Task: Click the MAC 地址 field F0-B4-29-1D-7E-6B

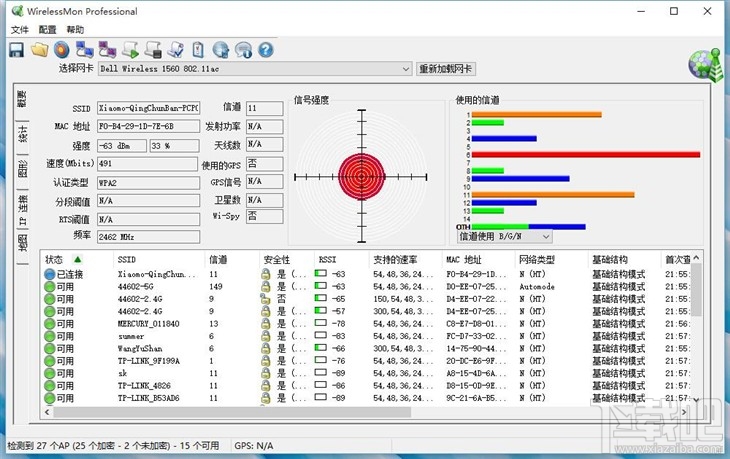Action: (x=149, y=126)
